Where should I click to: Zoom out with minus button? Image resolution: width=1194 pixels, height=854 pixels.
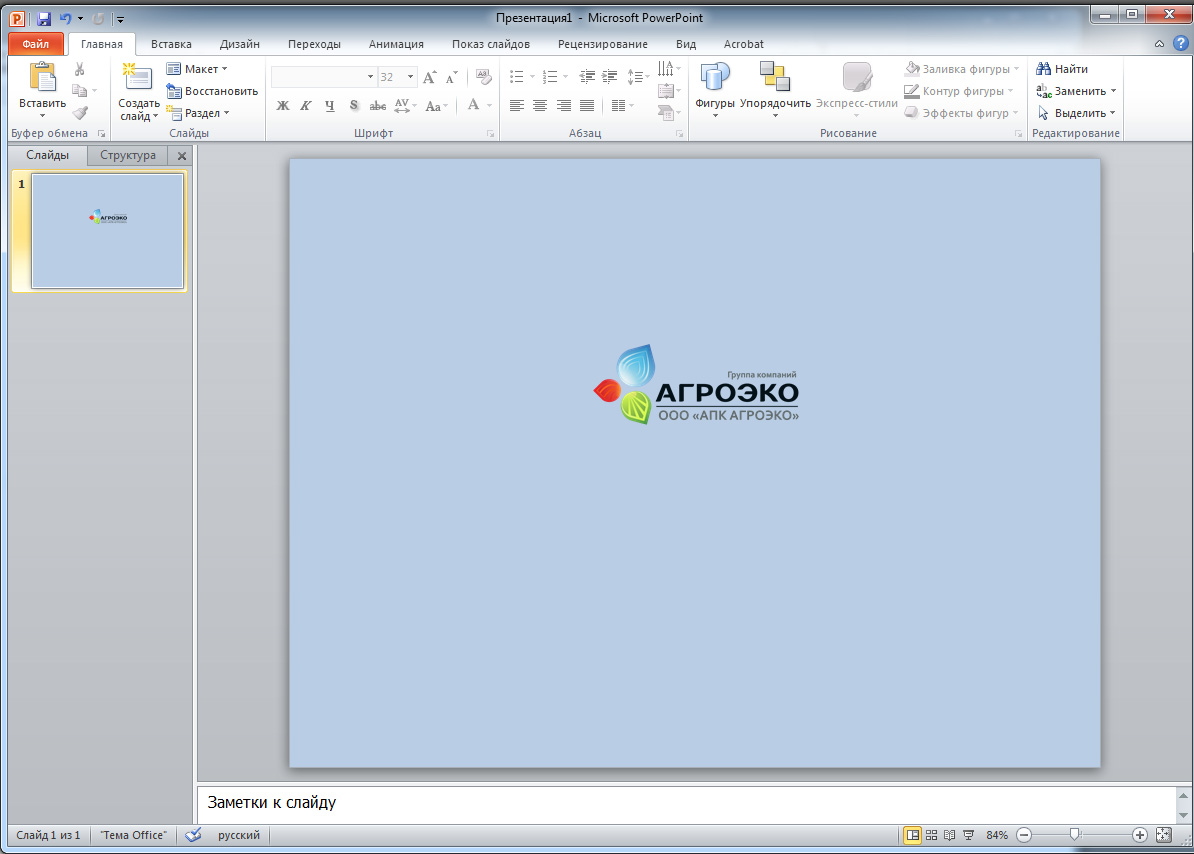coord(1024,835)
